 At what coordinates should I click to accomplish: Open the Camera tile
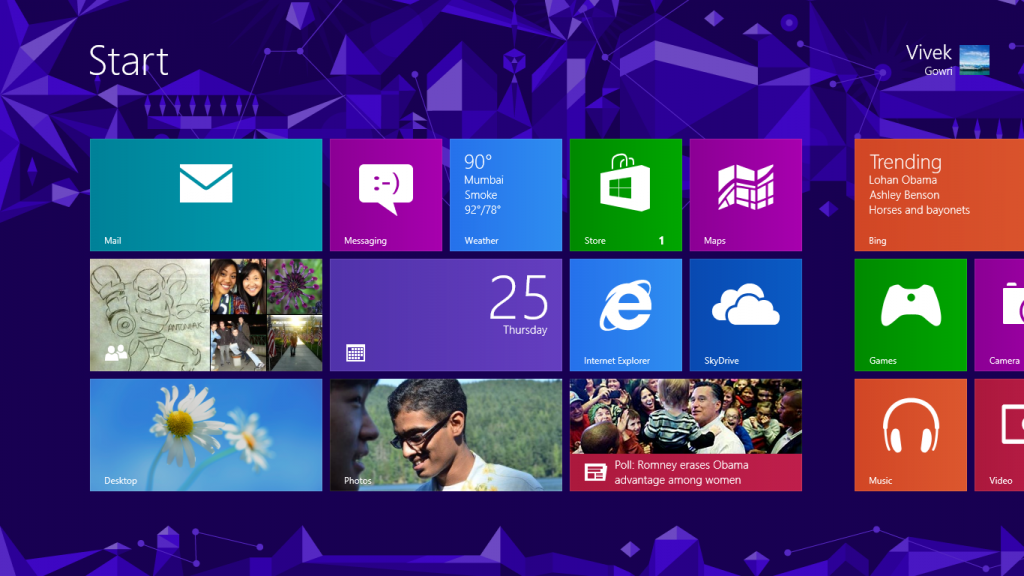tap(999, 315)
